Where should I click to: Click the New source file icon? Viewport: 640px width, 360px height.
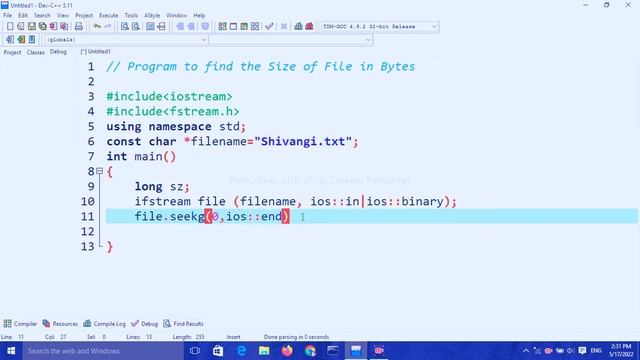[x=10, y=27]
